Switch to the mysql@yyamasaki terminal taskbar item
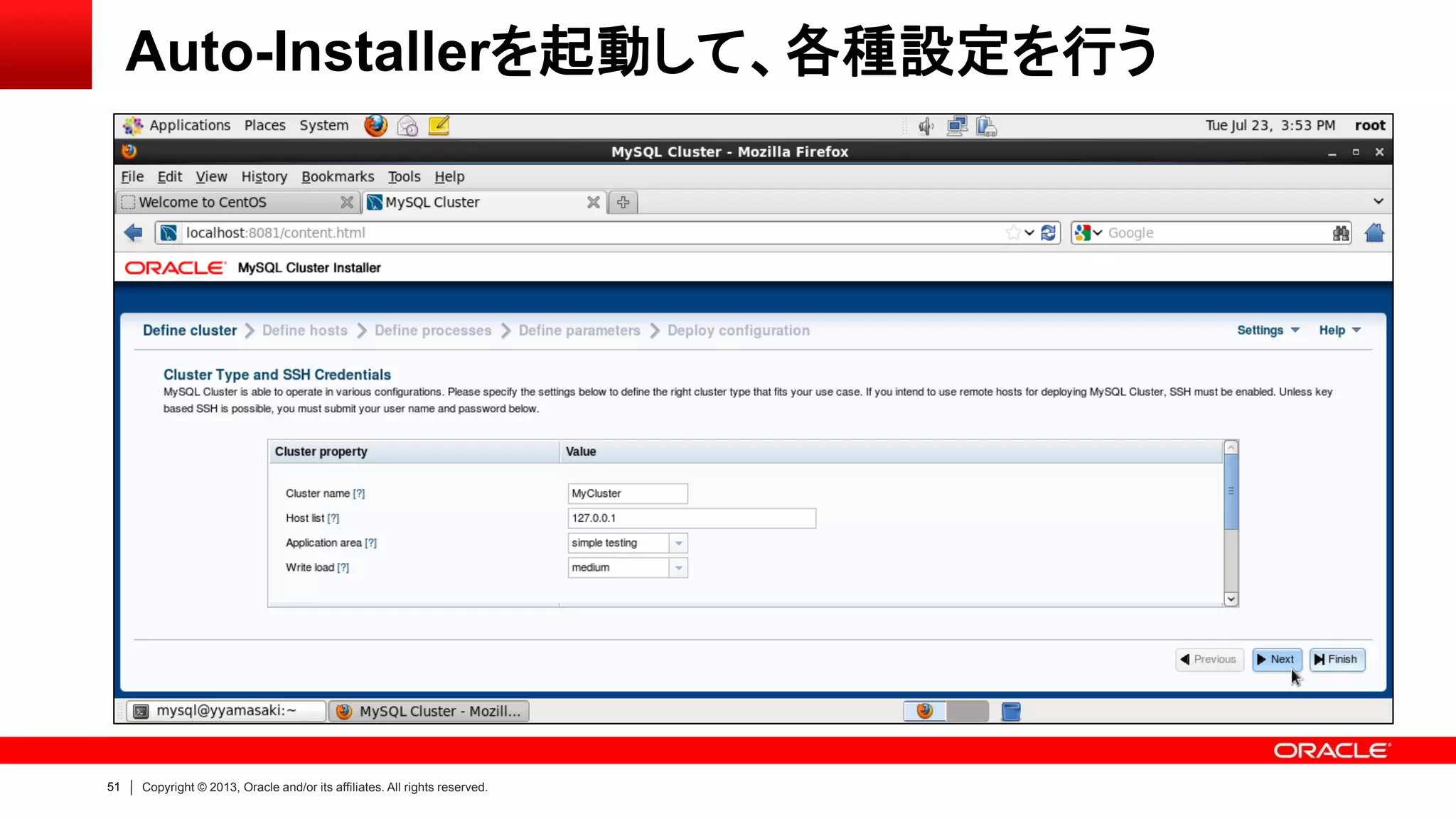Screen dimensions: 1456x819 [227, 711]
